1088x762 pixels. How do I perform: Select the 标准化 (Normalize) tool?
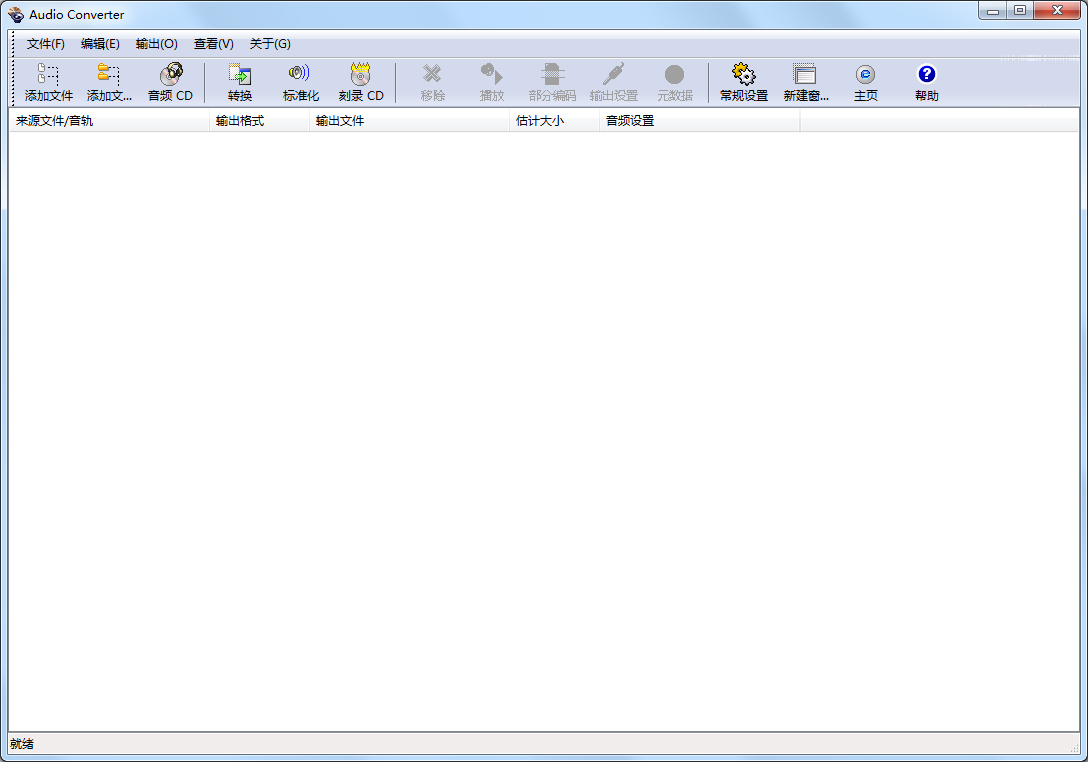(x=300, y=81)
